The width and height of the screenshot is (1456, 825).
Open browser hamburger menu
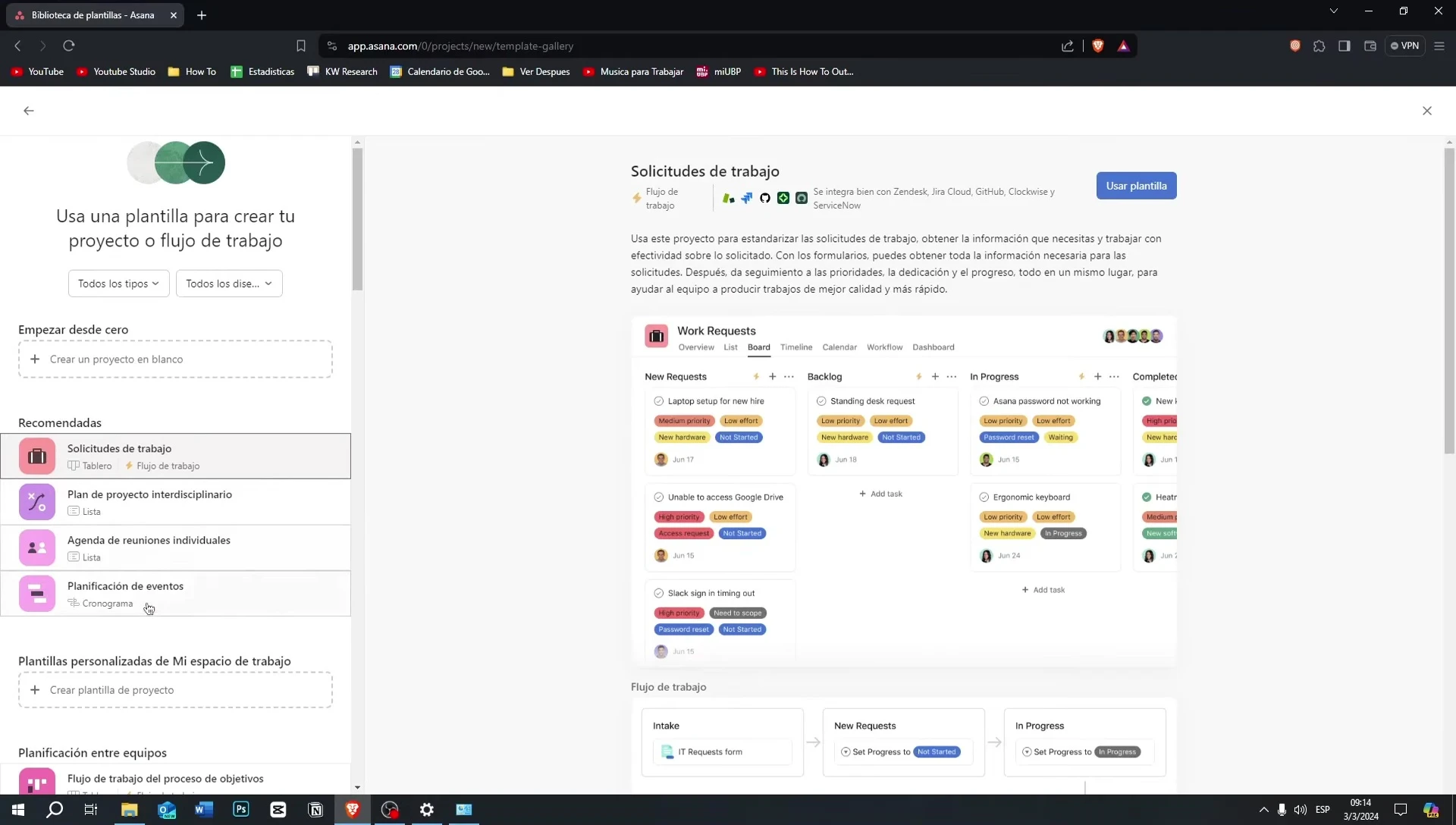(x=1439, y=46)
